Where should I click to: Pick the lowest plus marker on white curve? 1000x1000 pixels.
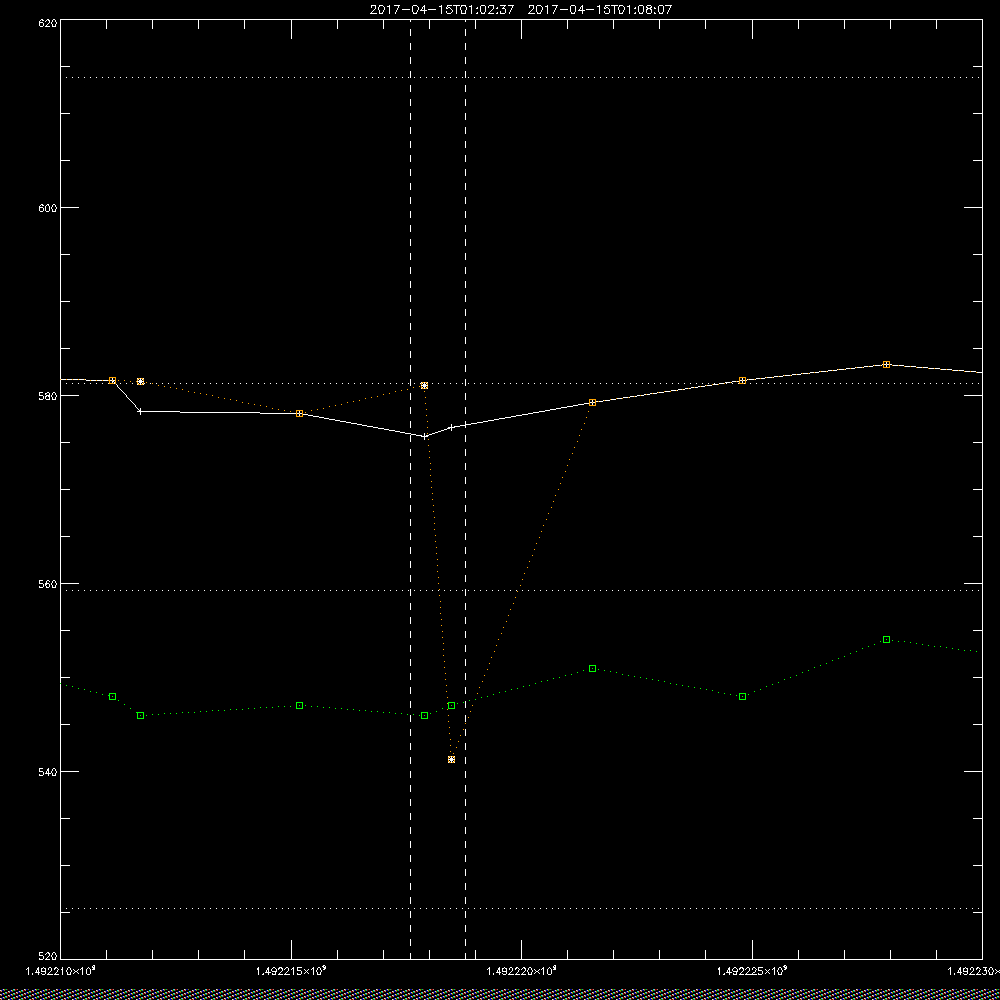pyautogui.click(x=425, y=436)
